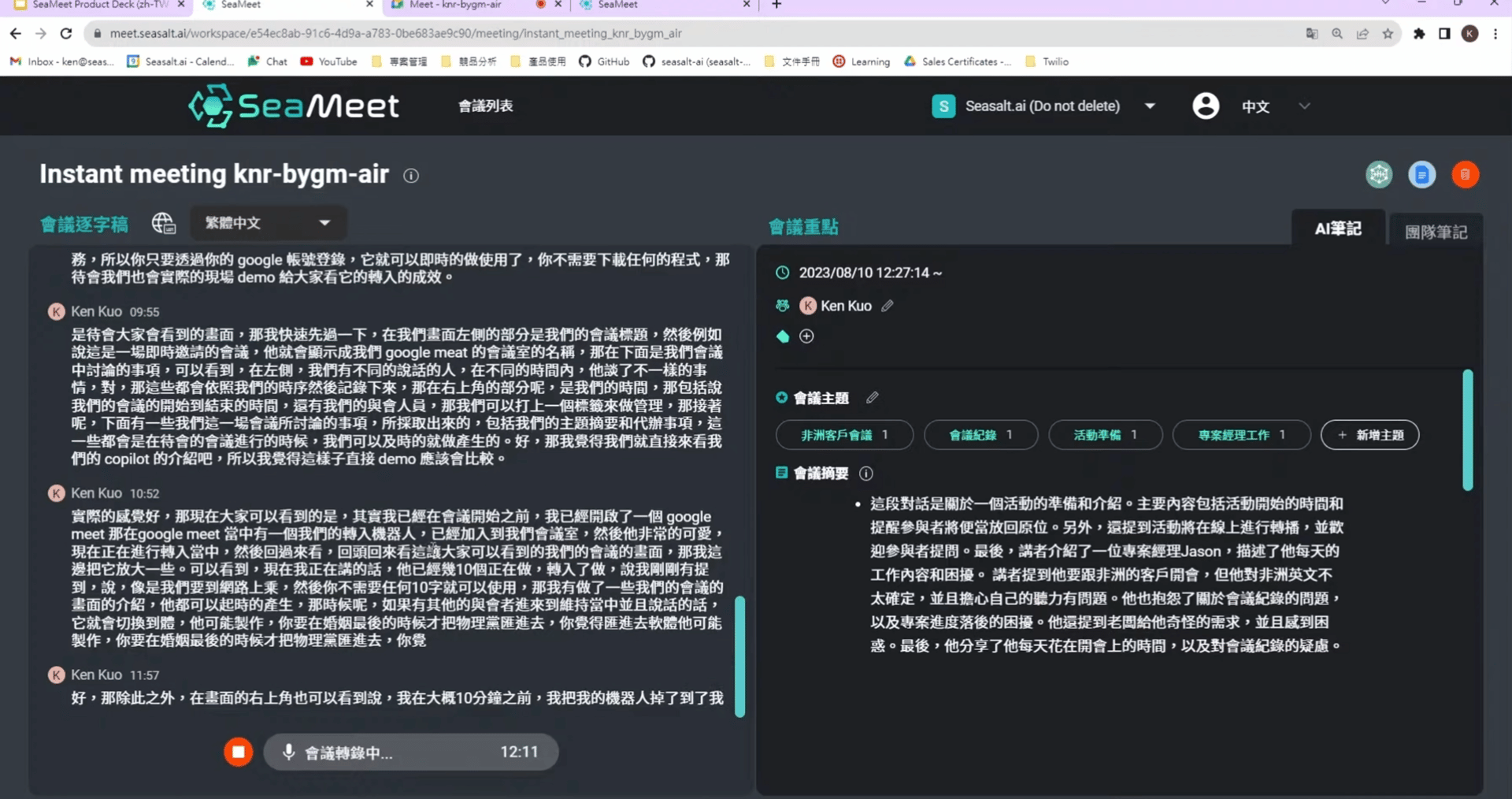Click the orange export icon in top right
Image resolution: width=1512 pixels, height=799 pixels.
[1465, 174]
